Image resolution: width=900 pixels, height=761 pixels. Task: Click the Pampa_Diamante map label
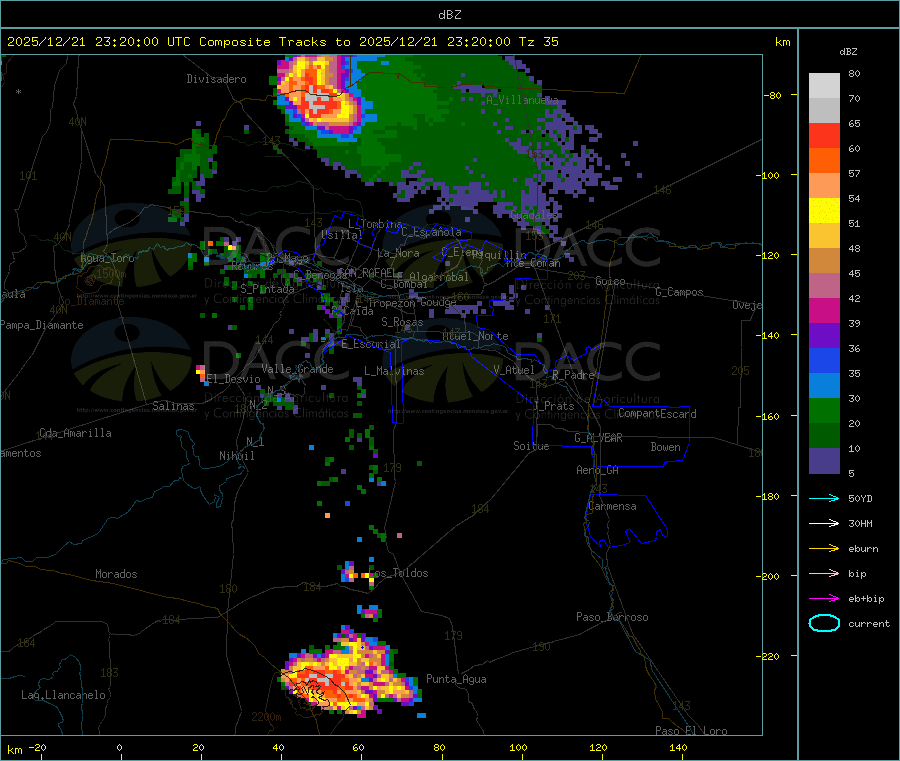41,325
